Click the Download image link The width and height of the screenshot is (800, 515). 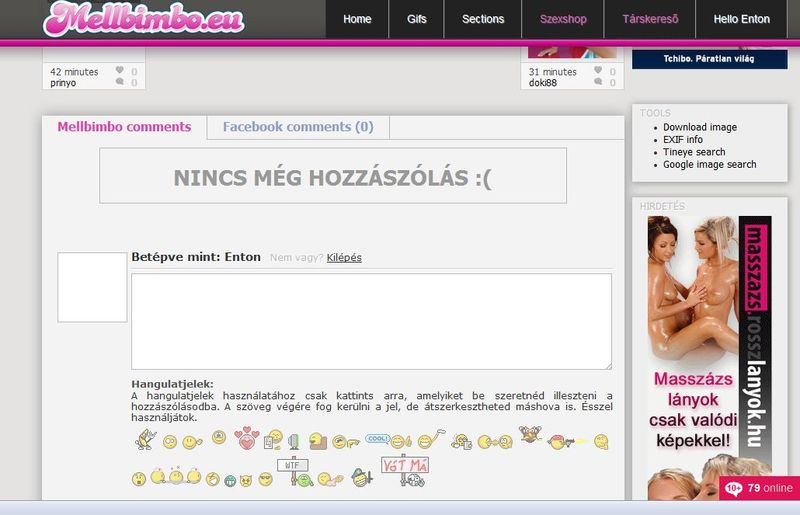tap(700, 127)
